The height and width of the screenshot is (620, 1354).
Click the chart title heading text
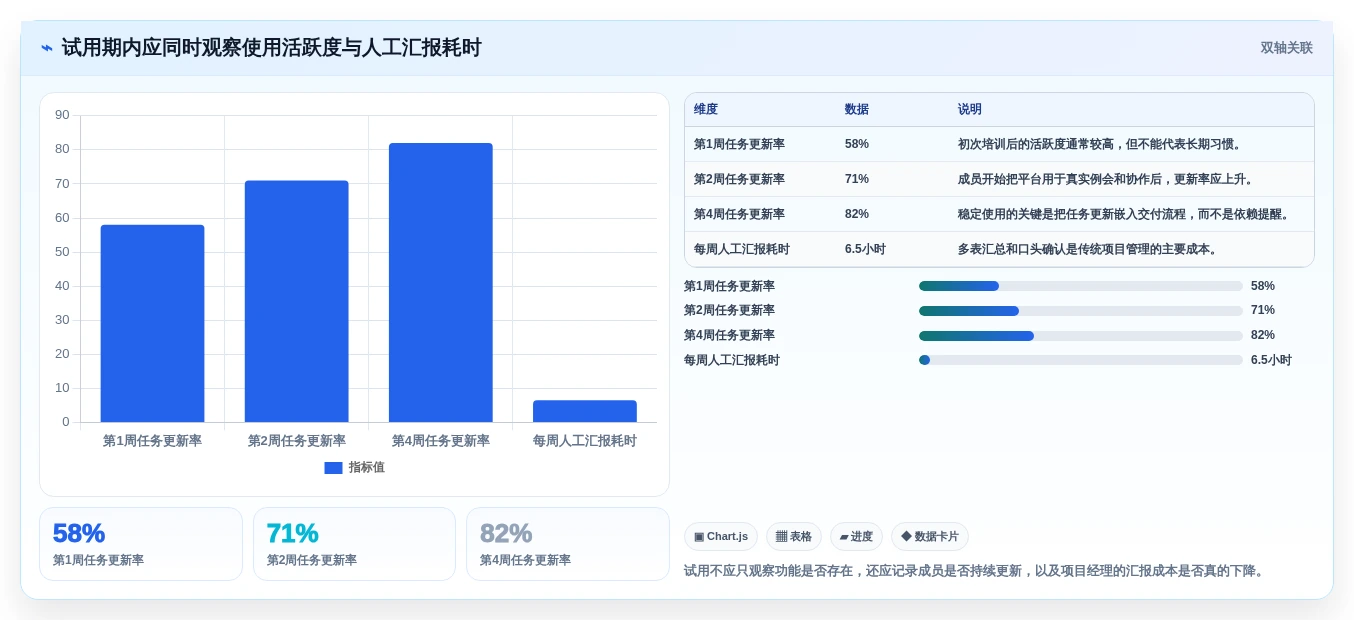[x=272, y=48]
